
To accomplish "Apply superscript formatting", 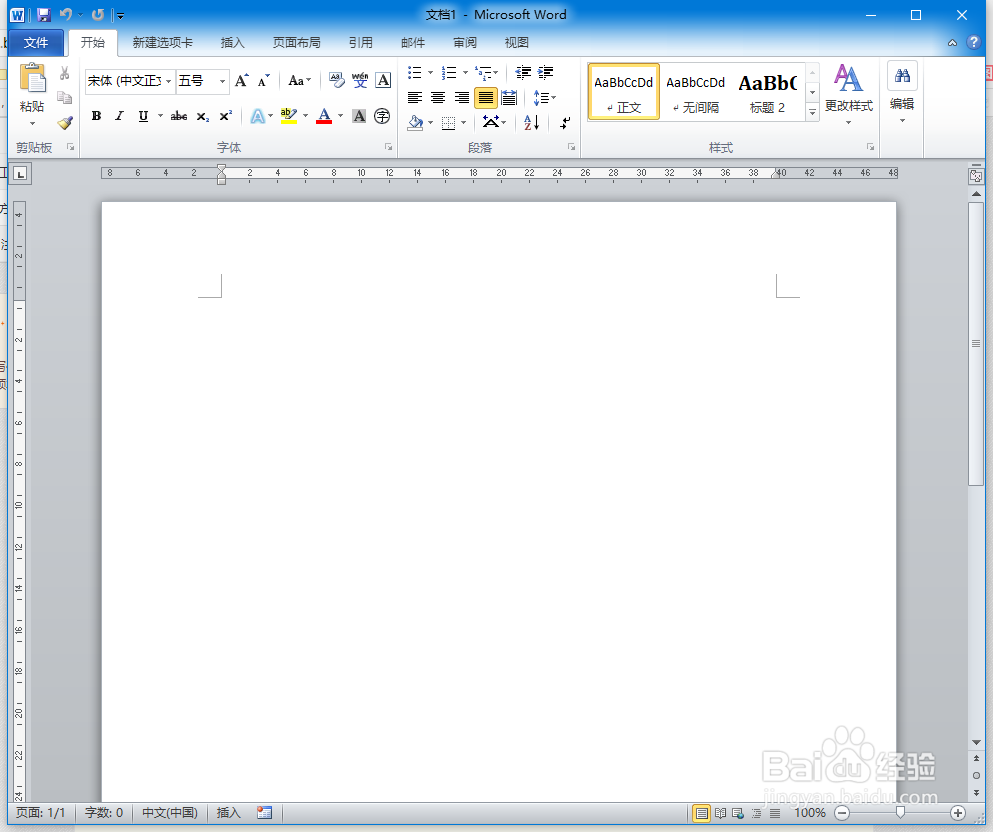I will tap(225, 116).
